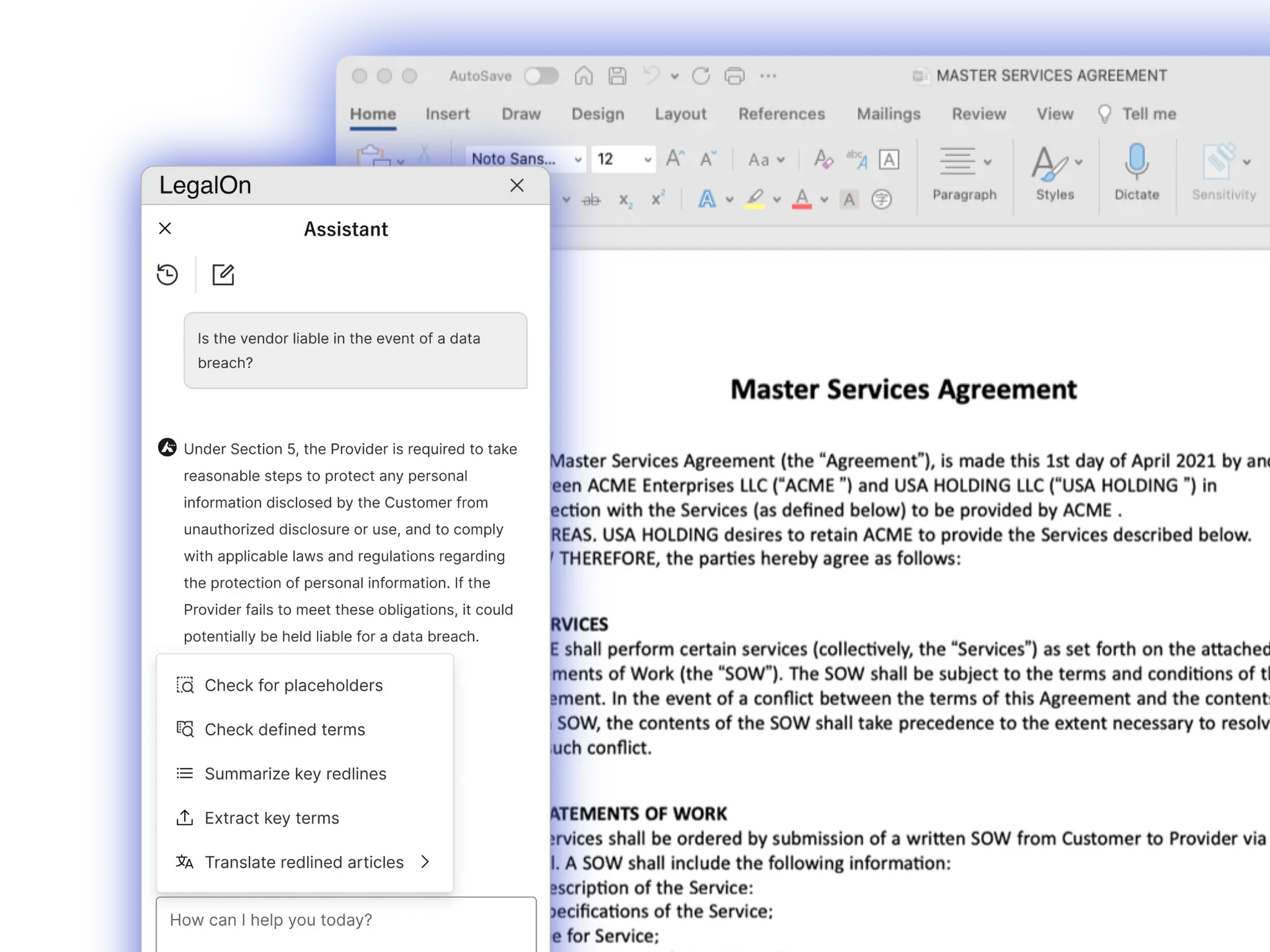Close the LegalOn panel window
The image size is (1270, 952).
(517, 185)
